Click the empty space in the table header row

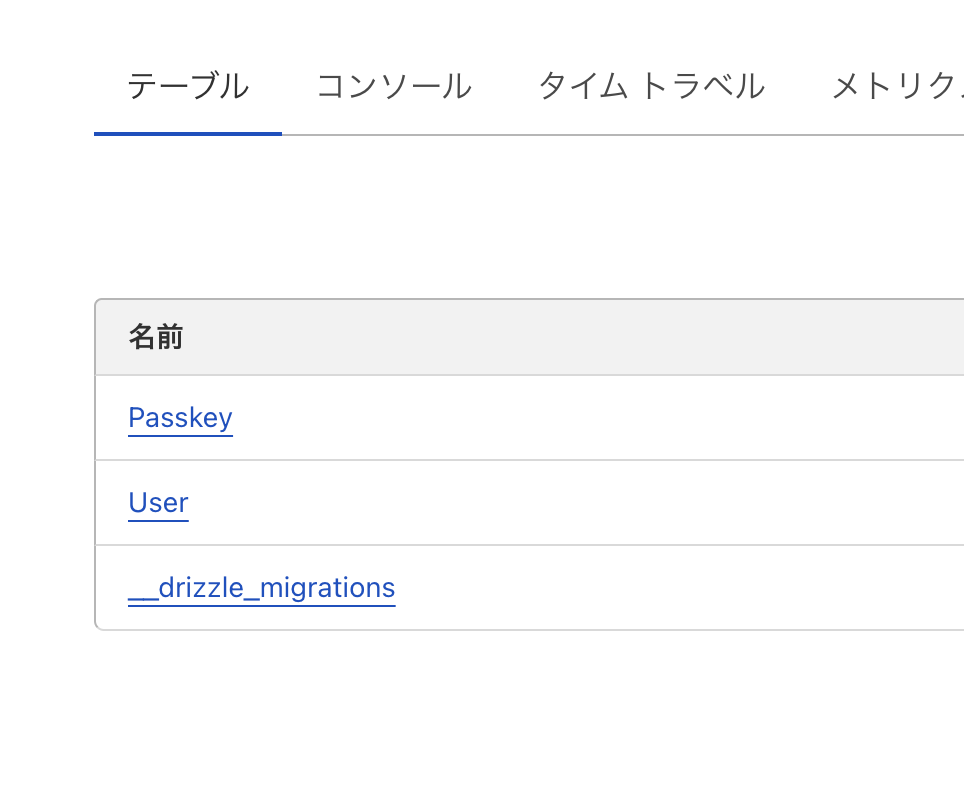click(x=600, y=338)
